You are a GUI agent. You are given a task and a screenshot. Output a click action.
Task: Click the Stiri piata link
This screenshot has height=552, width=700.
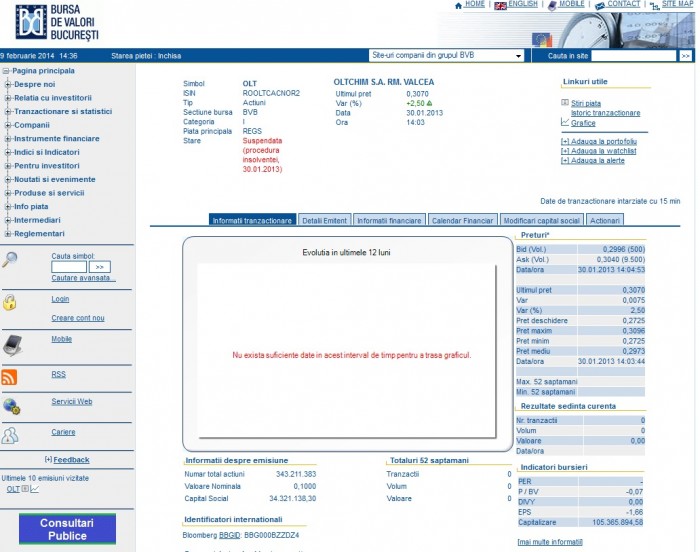(586, 103)
